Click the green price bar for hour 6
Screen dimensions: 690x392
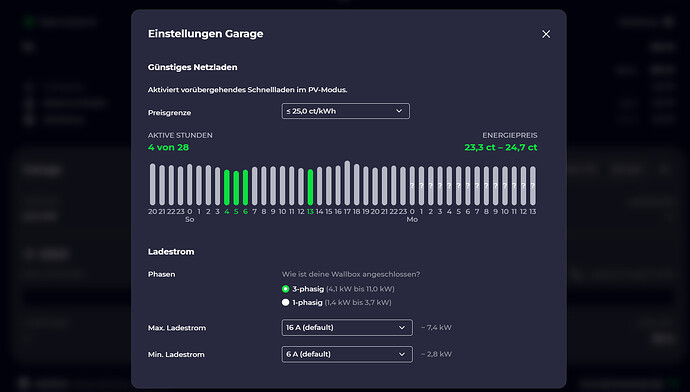(245, 187)
